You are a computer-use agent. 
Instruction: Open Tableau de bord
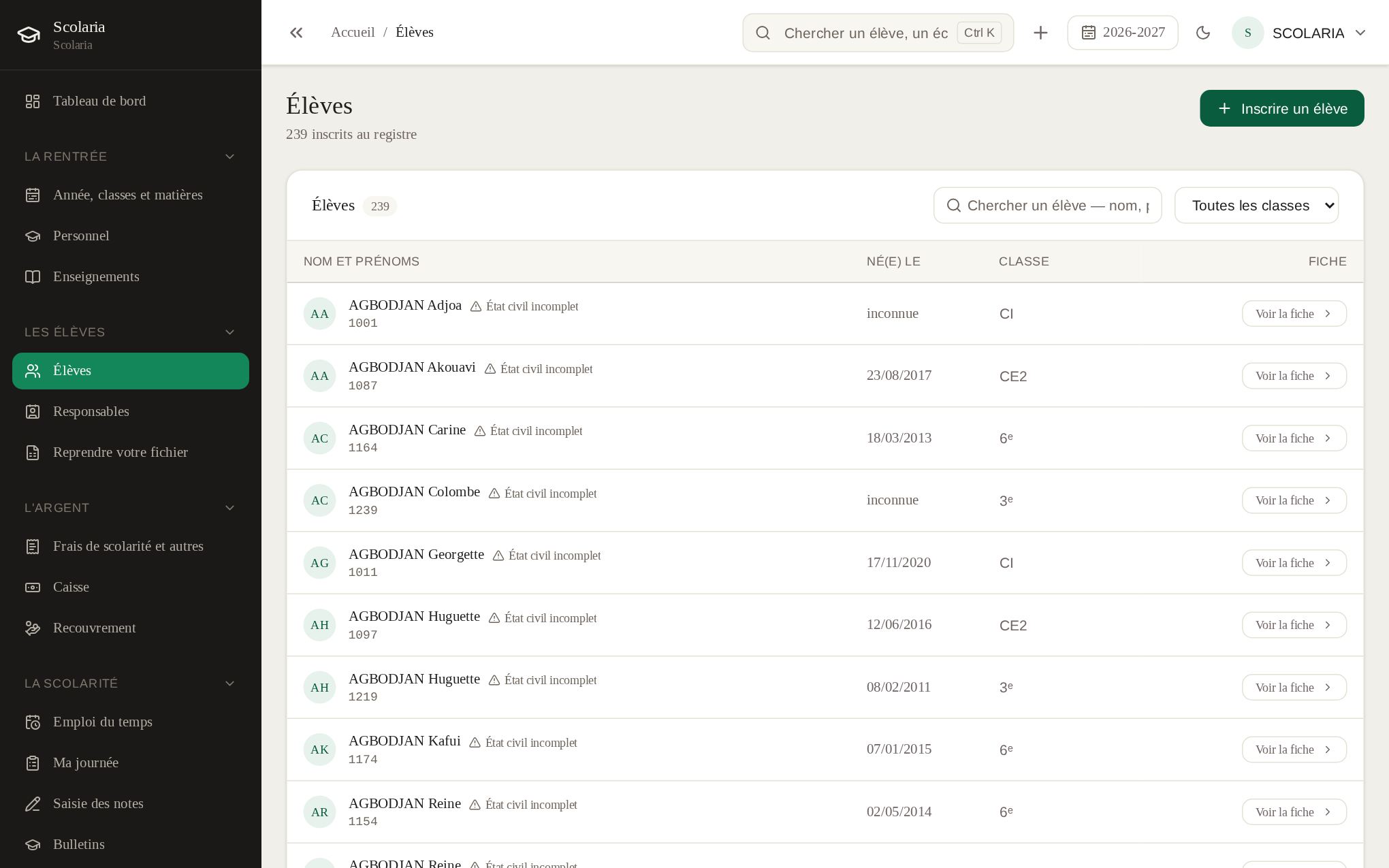coord(131,101)
